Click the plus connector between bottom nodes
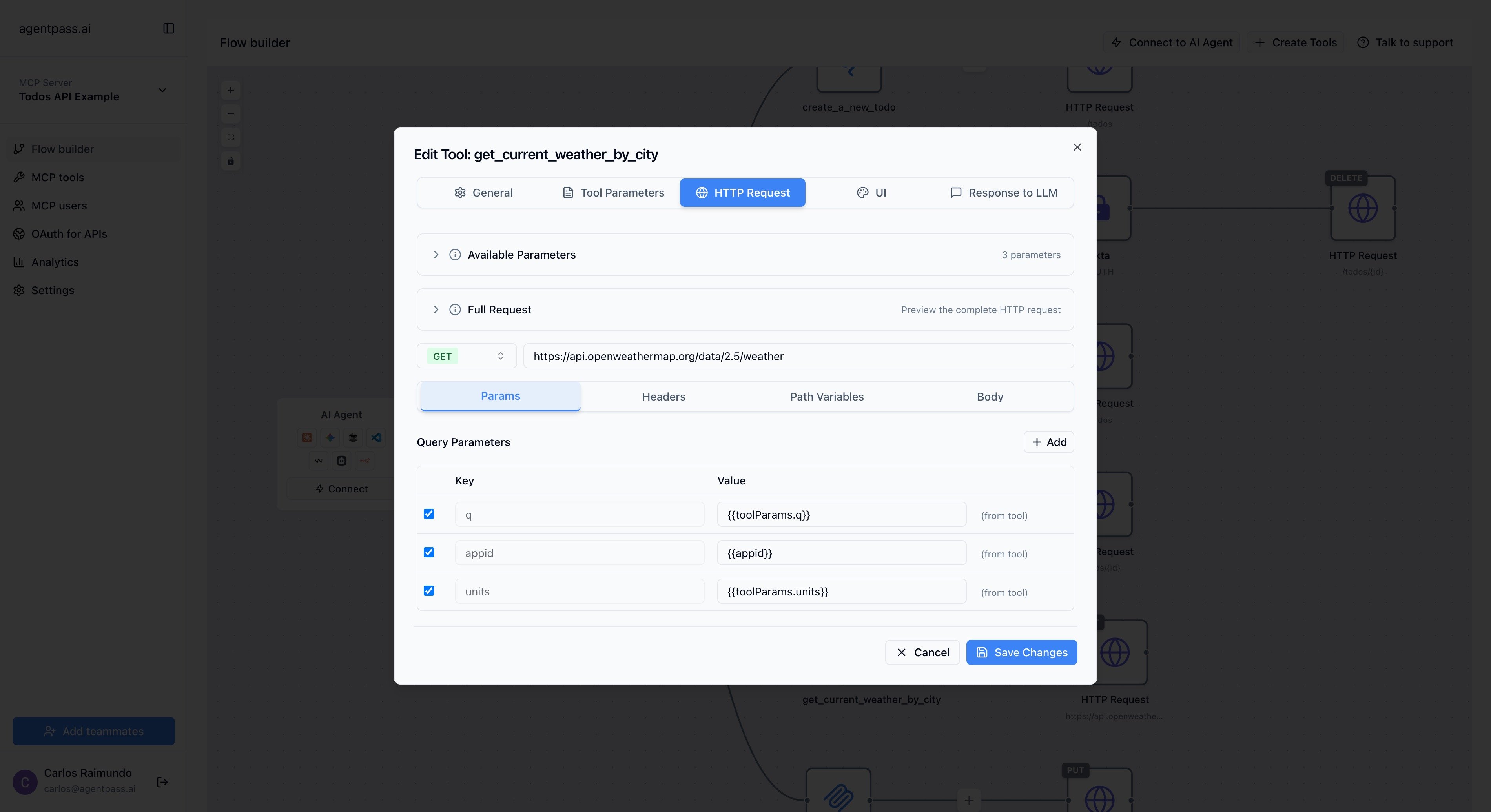This screenshot has height=812, width=1491. pos(969,800)
